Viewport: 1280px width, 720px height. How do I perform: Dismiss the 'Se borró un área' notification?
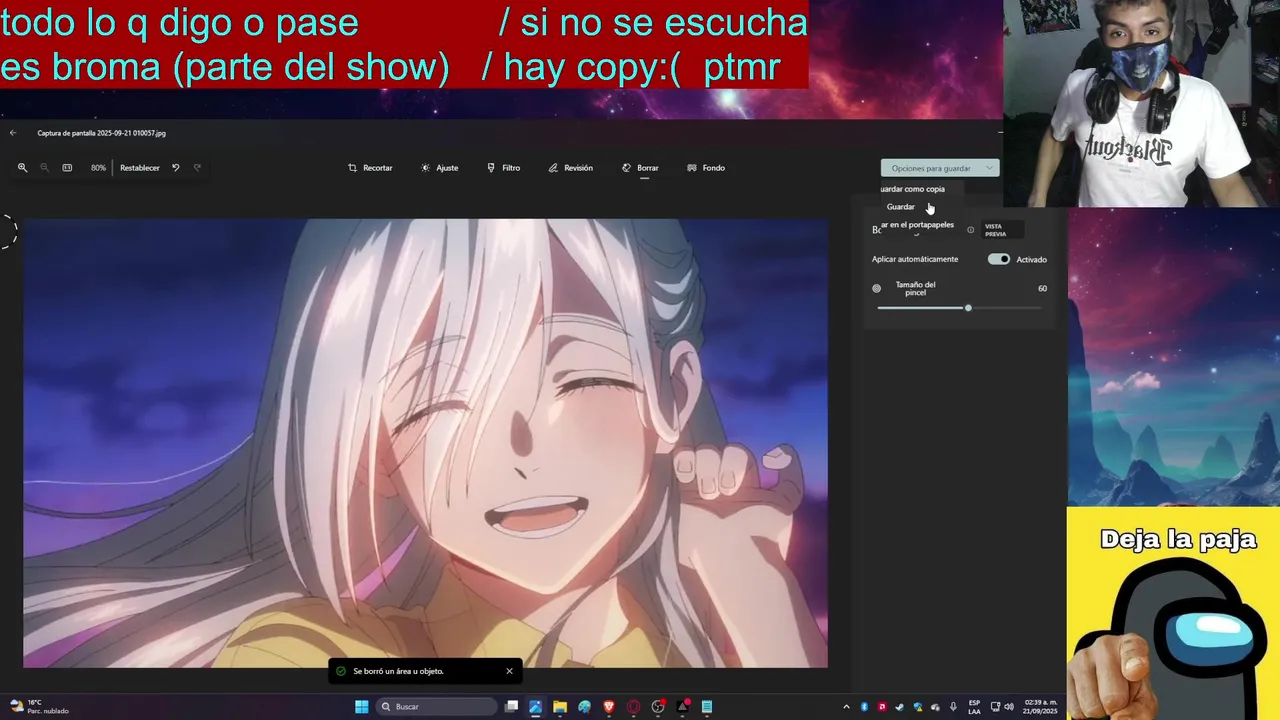(509, 671)
